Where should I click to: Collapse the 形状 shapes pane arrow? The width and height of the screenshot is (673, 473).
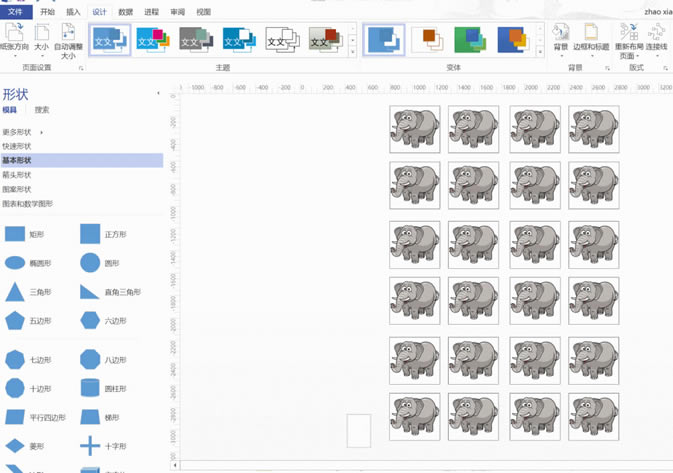pos(159,94)
